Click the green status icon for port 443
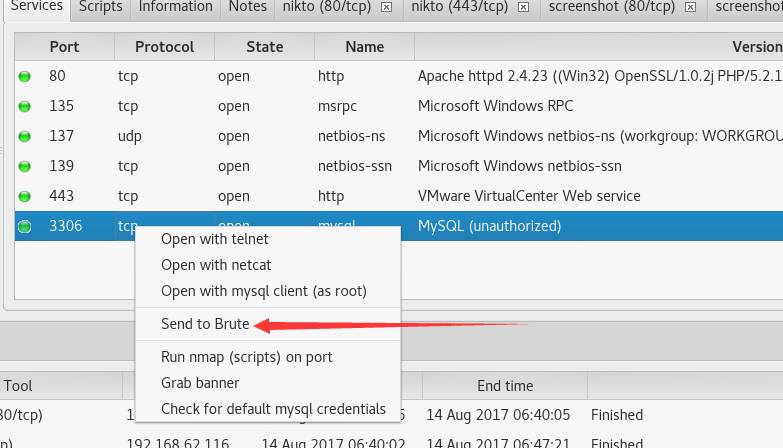Screen dimensions: 783x448 pyautogui.click(x=24, y=196)
